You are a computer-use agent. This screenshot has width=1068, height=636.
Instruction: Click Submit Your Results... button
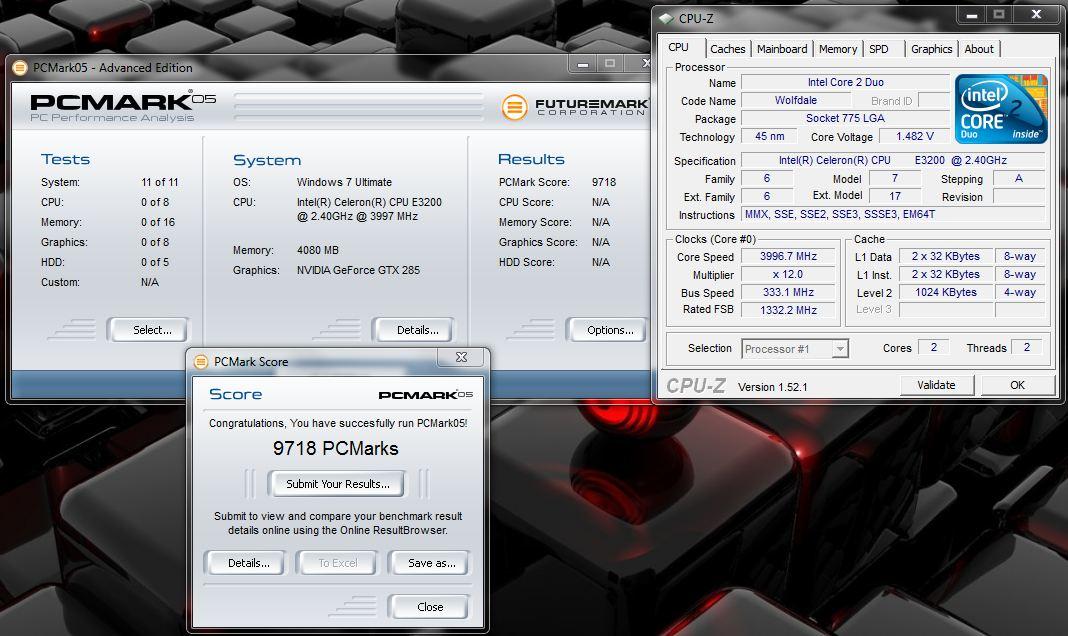(338, 484)
